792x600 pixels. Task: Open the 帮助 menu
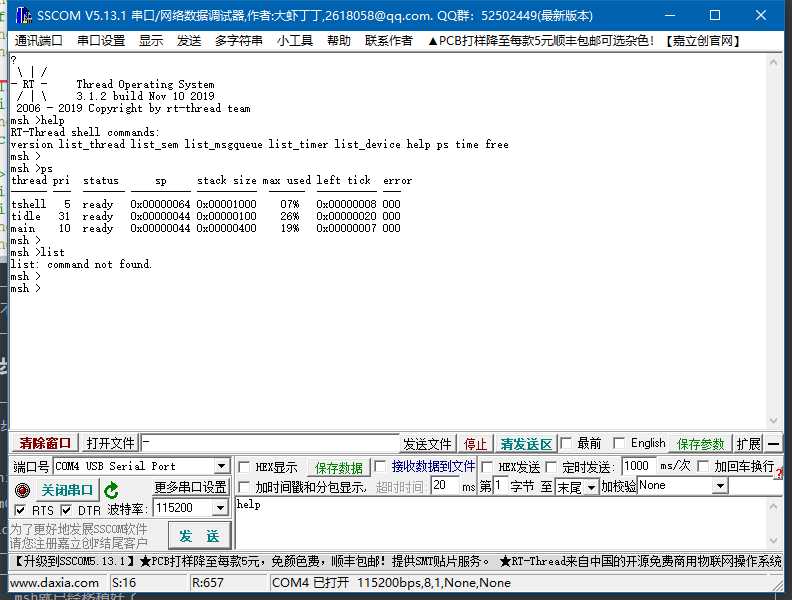click(339, 40)
